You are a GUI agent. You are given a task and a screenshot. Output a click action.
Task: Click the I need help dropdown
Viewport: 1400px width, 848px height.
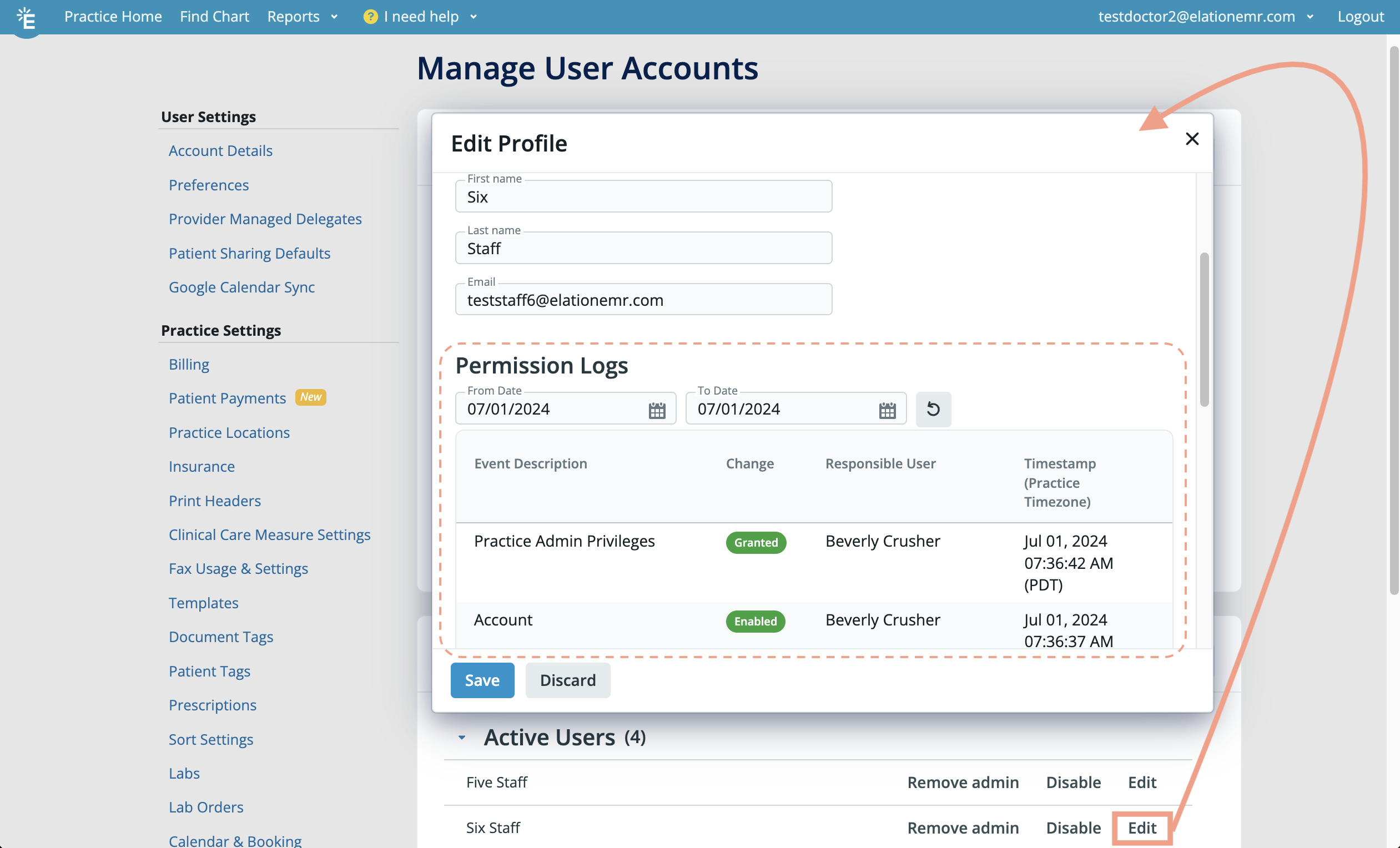tap(421, 15)
